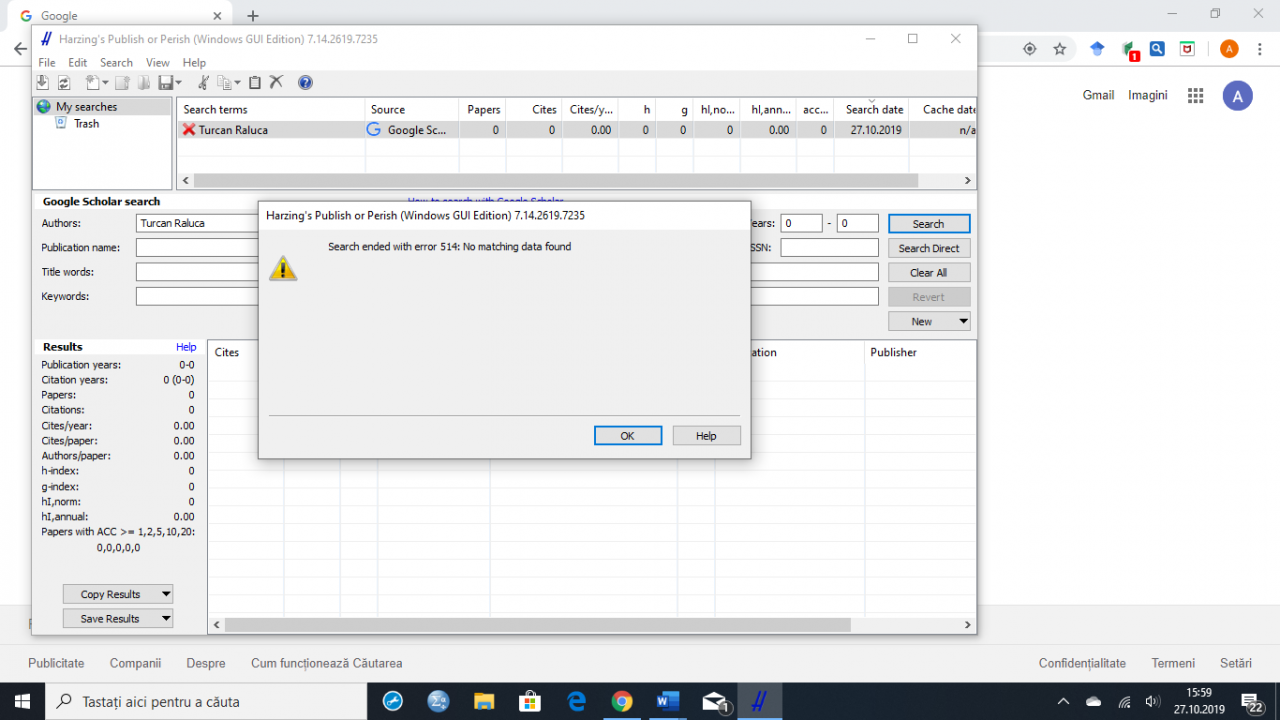
Task: Click the Delete X icon in toolbar
Action: pyautogui.click(x=276, y=83)
